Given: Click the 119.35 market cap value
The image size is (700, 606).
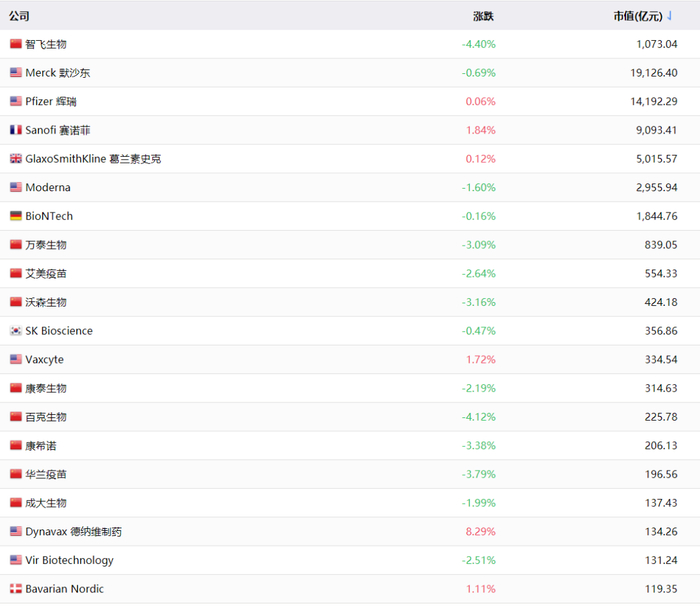Looking at the screenshot, I should click(x=661, y=589).
